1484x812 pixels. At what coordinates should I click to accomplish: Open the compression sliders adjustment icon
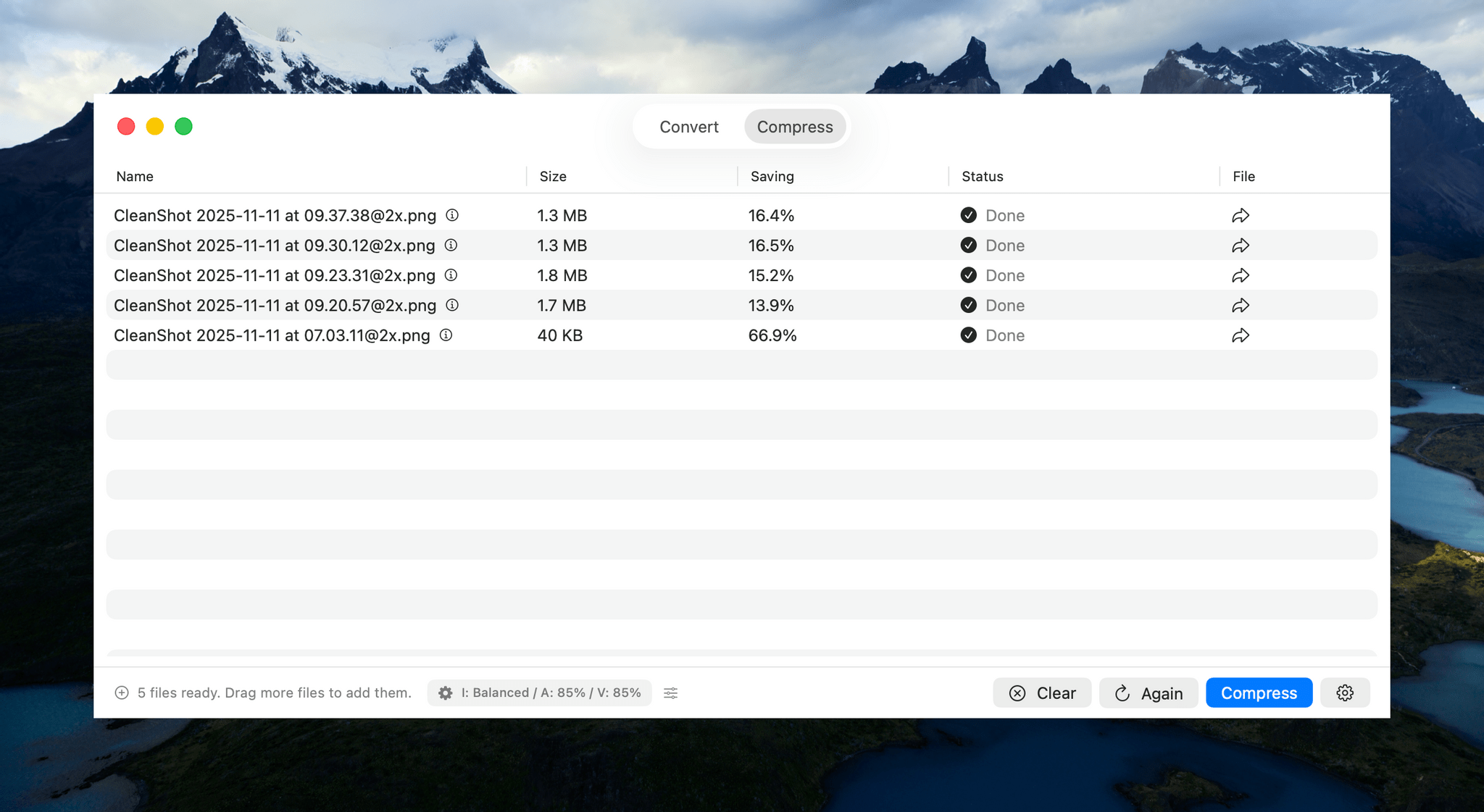pyautogui.click(x=671, y=693)
